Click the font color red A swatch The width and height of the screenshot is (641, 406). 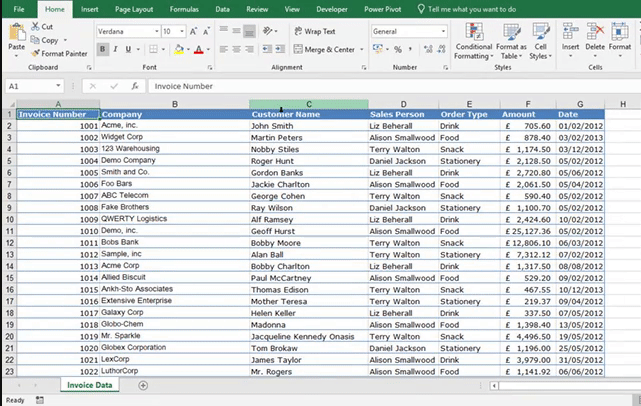[x=199, y=49]
